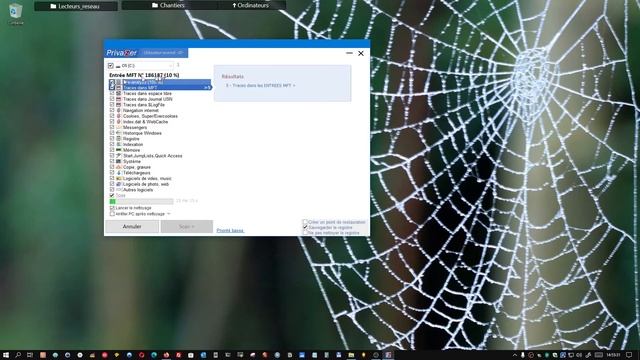Open the Windows Start menu
The width and height of the screenshot is (640, 360).
click(x=6, y=355)
